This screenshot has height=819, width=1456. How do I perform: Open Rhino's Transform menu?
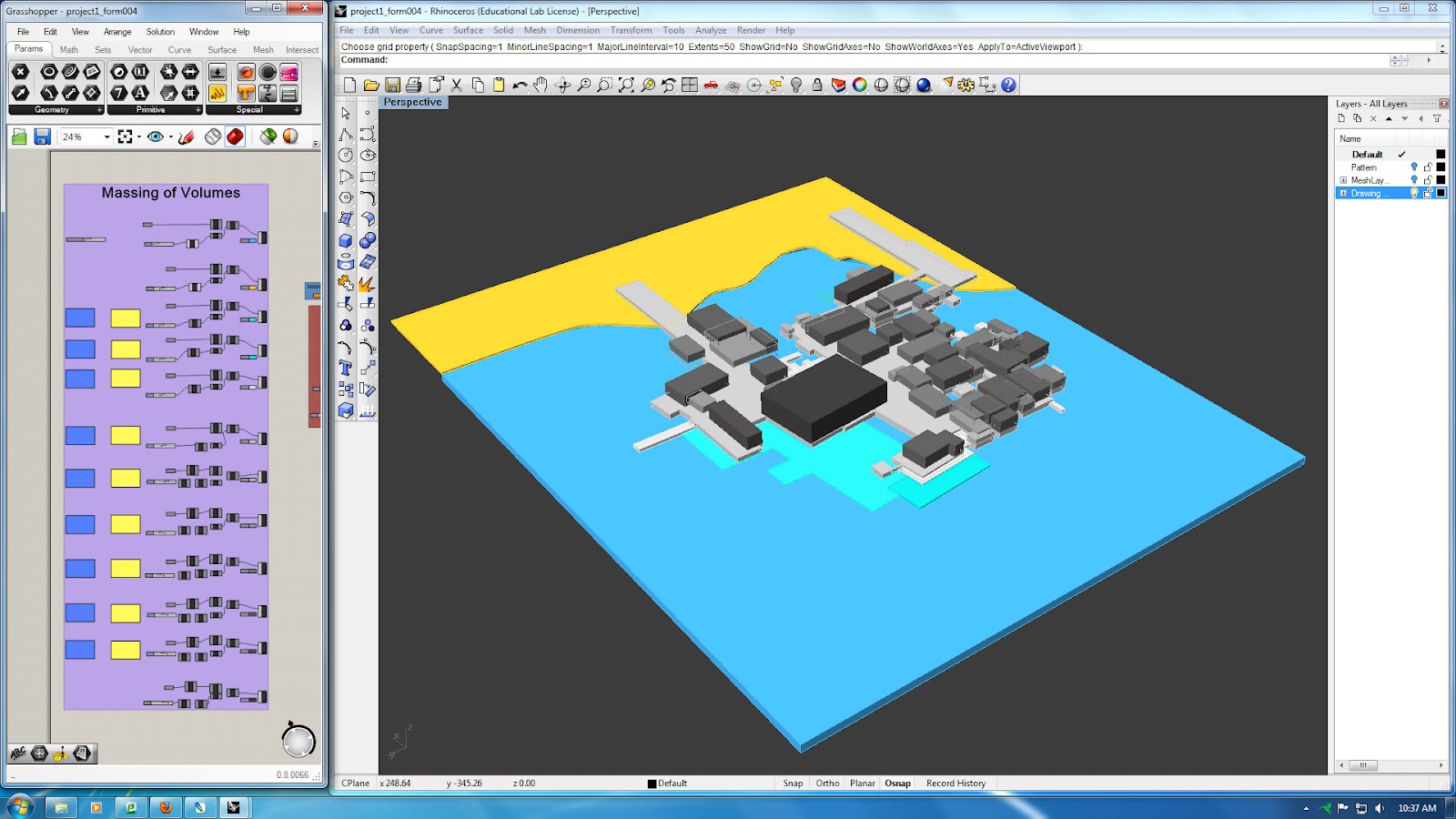pyautogui.click(x=631, y=30)
